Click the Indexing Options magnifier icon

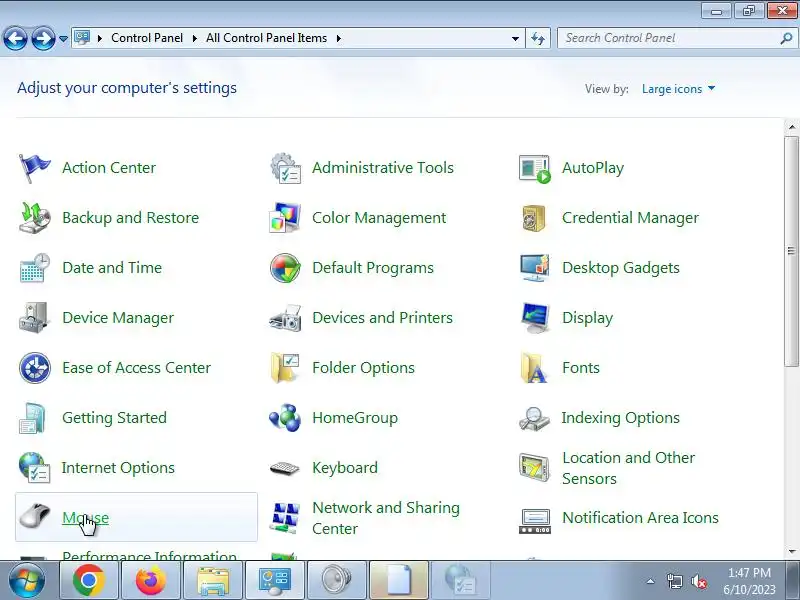coord(535,419)
